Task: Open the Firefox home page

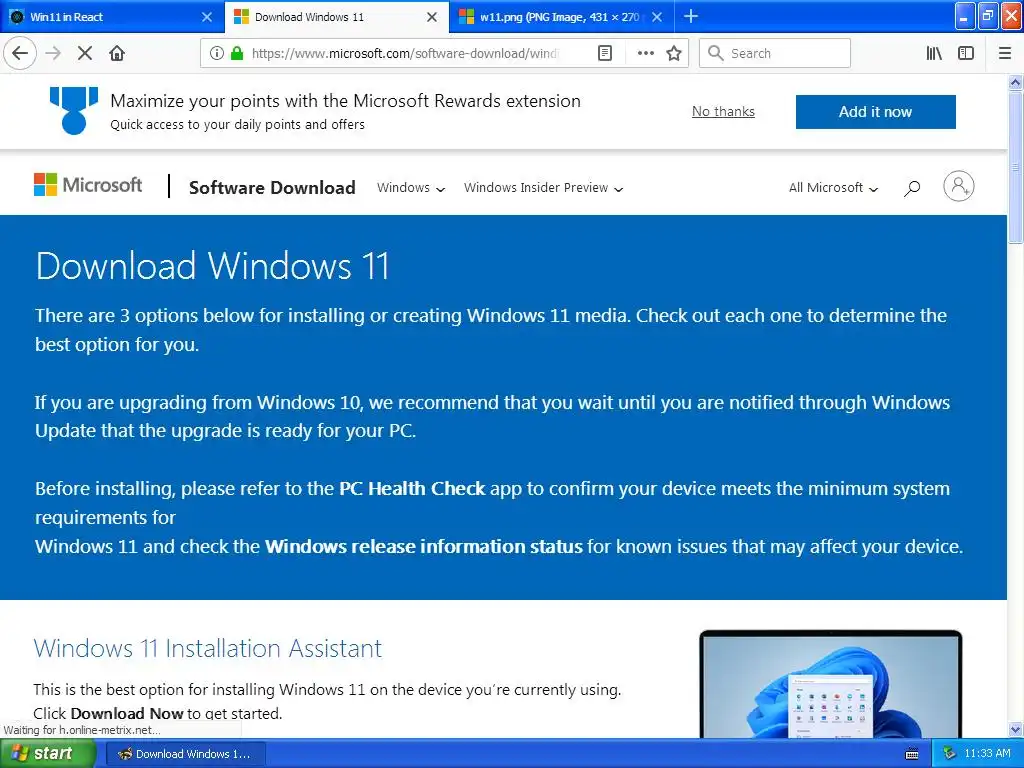Action: 117,53
